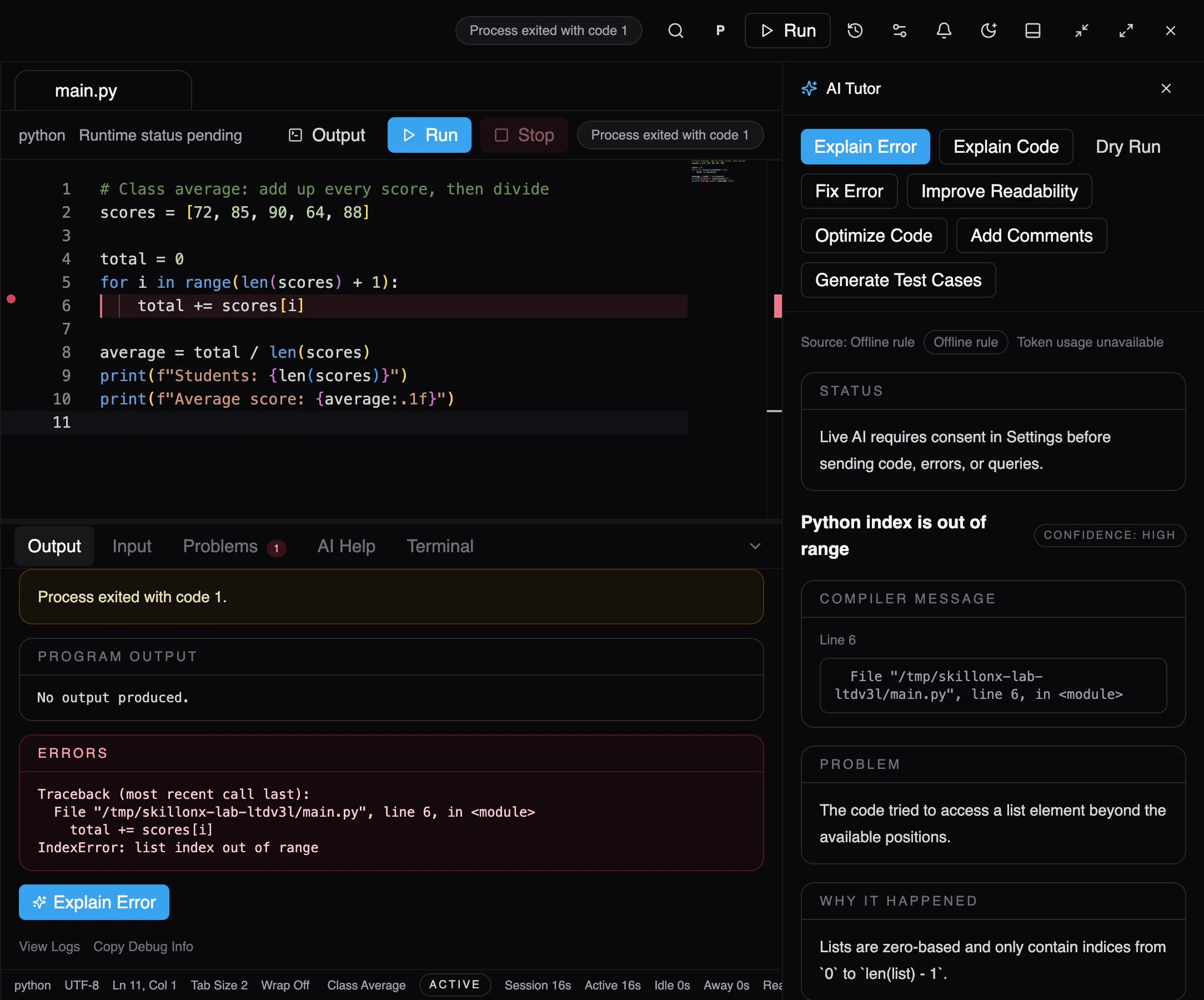Screen dimensions: 1204x1000
Task: Click Explain Code button
Action: pyautogui.click(x=1006, y=147)
